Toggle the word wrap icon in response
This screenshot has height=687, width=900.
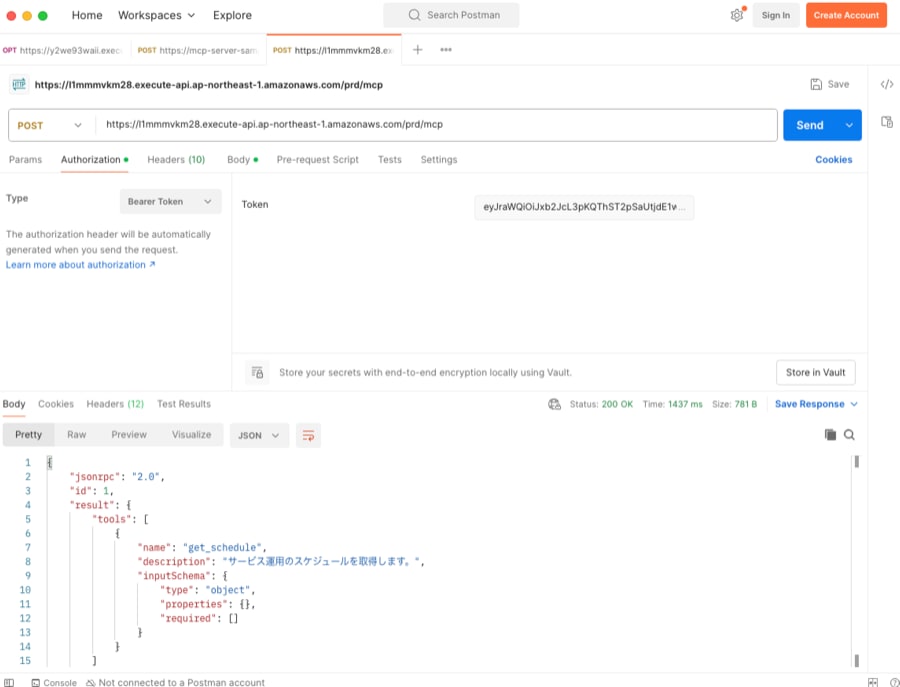(x=308, y=435)
